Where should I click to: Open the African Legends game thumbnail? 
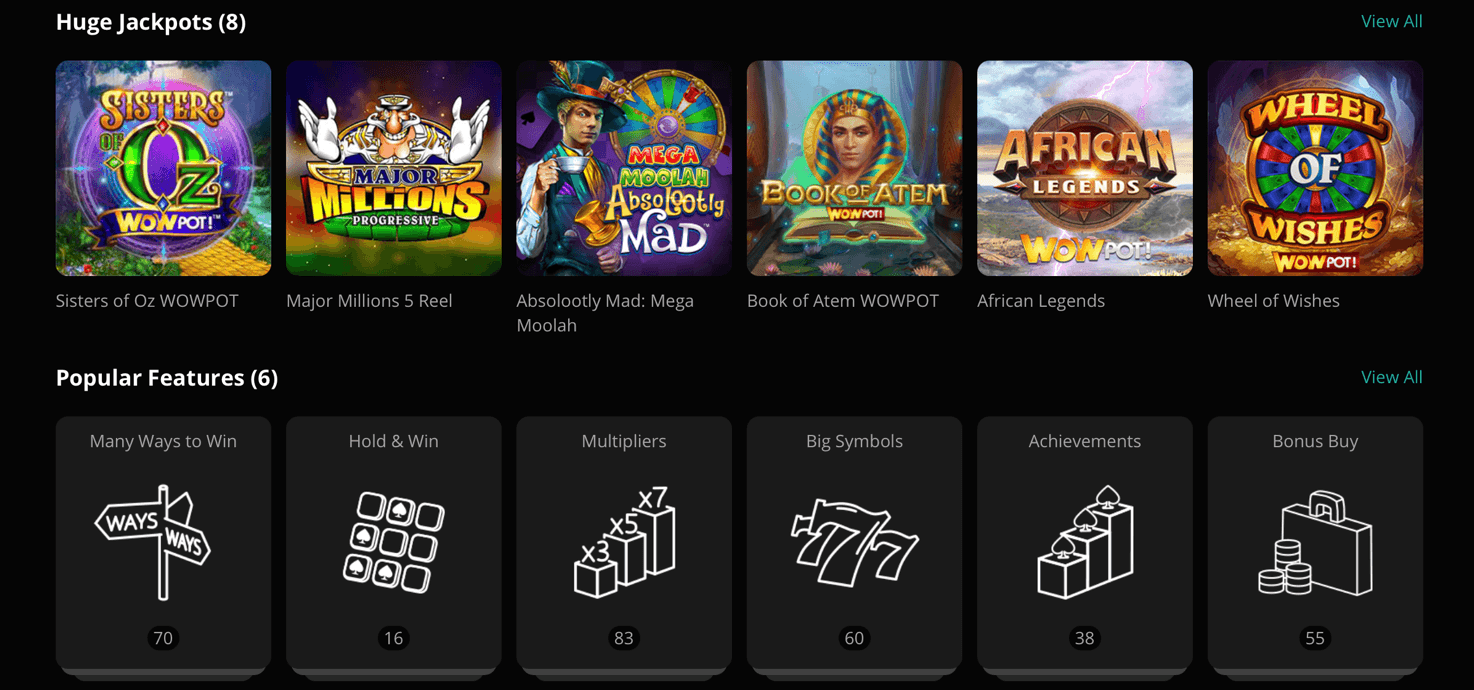[x=1085, y=168]
